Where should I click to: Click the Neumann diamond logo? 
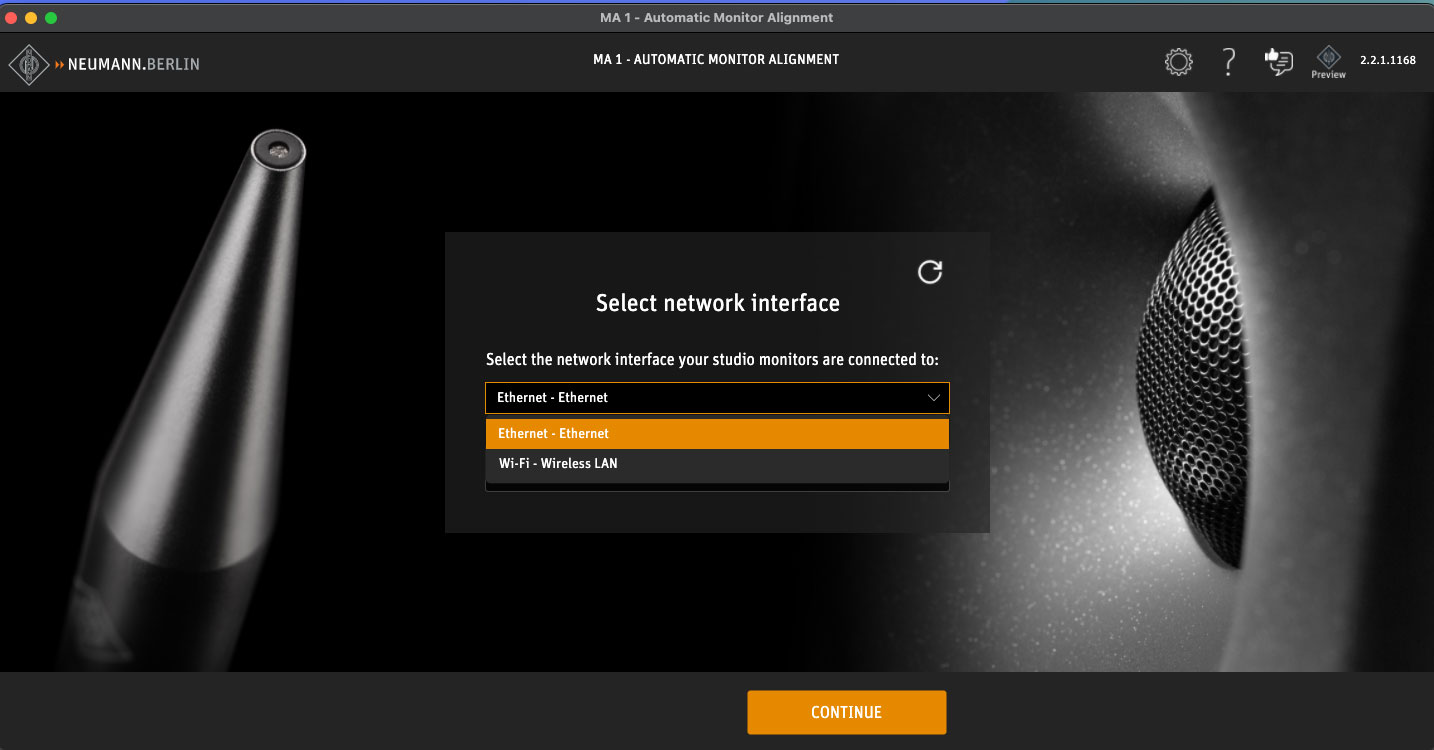[x=29, y=64]
